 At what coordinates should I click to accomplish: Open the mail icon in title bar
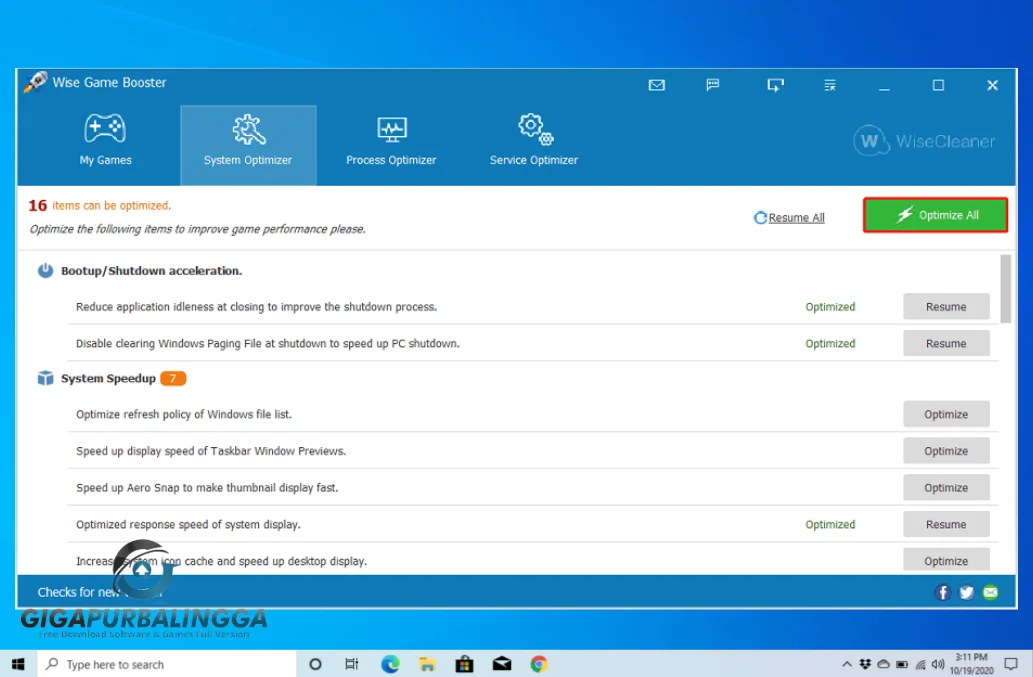656,85
